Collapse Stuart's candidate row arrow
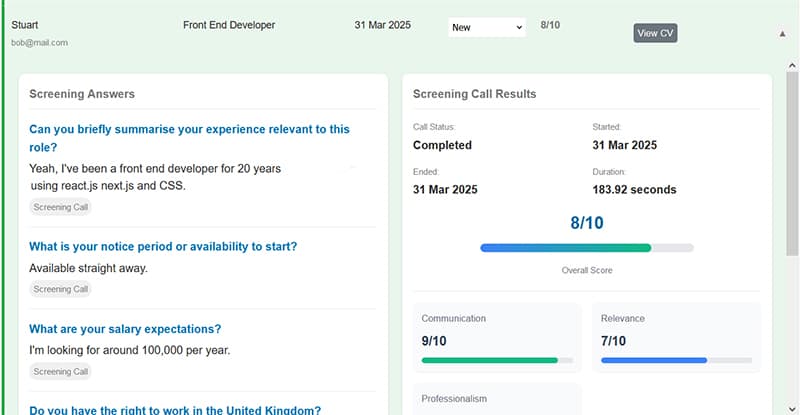Screen dimensions: 800x415 coord(782,34)
